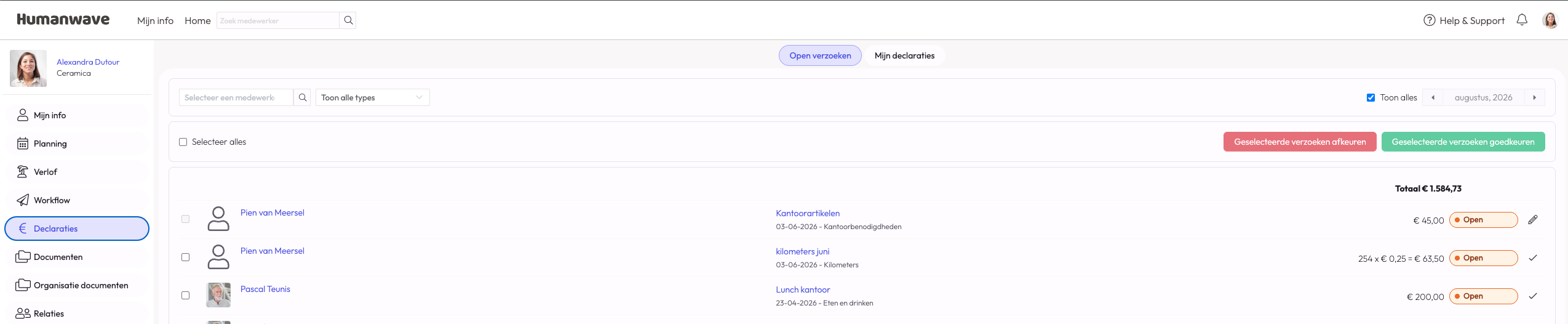Open the Lunch kantoor declaration link
1568x324 pixels.
point(803,290)
